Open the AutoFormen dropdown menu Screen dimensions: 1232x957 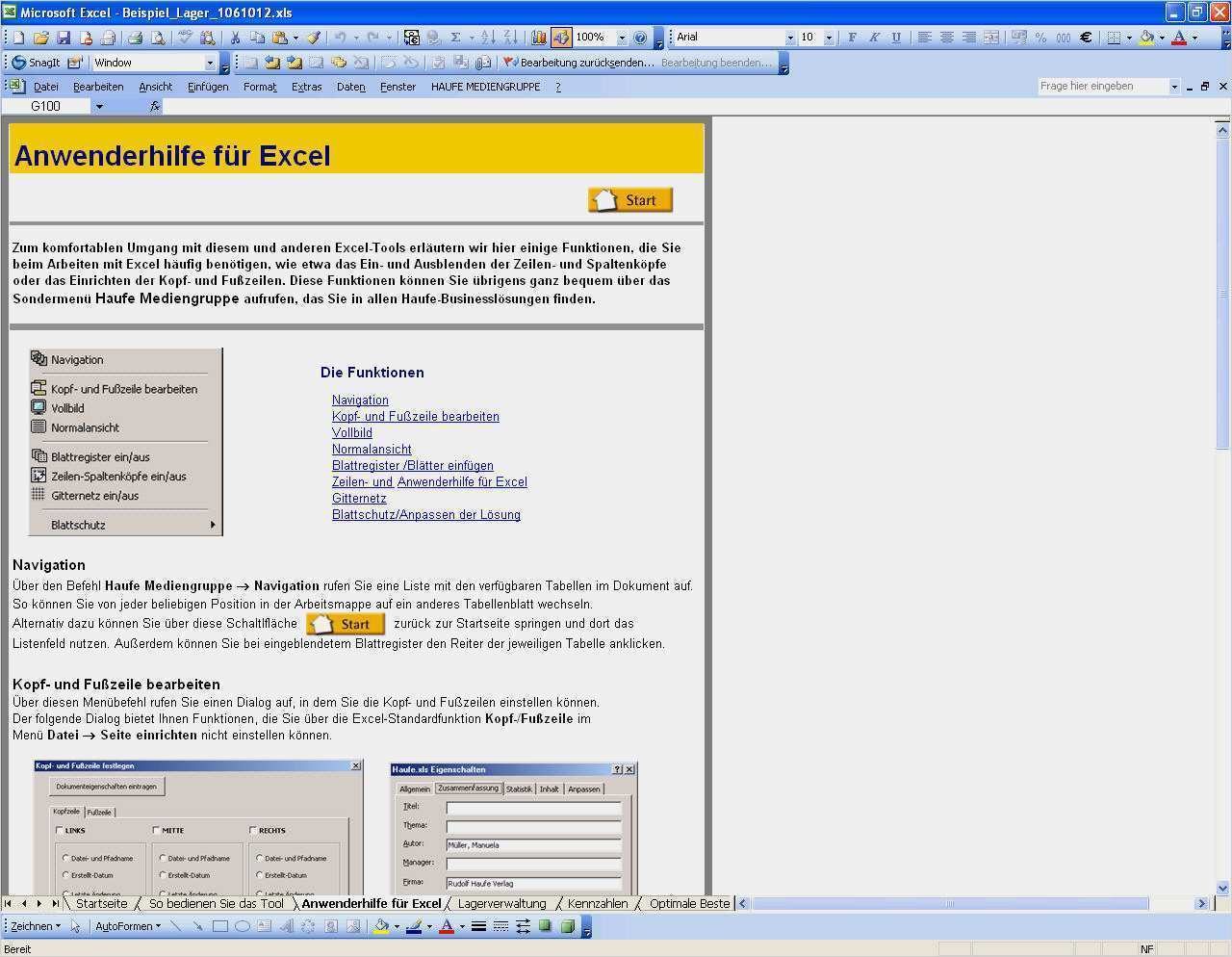click(x=127, y=926)
